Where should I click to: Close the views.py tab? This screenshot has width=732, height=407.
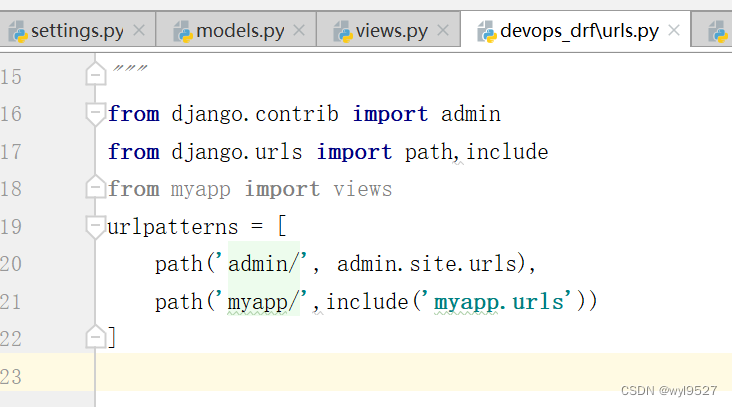[x=443, y=31]
